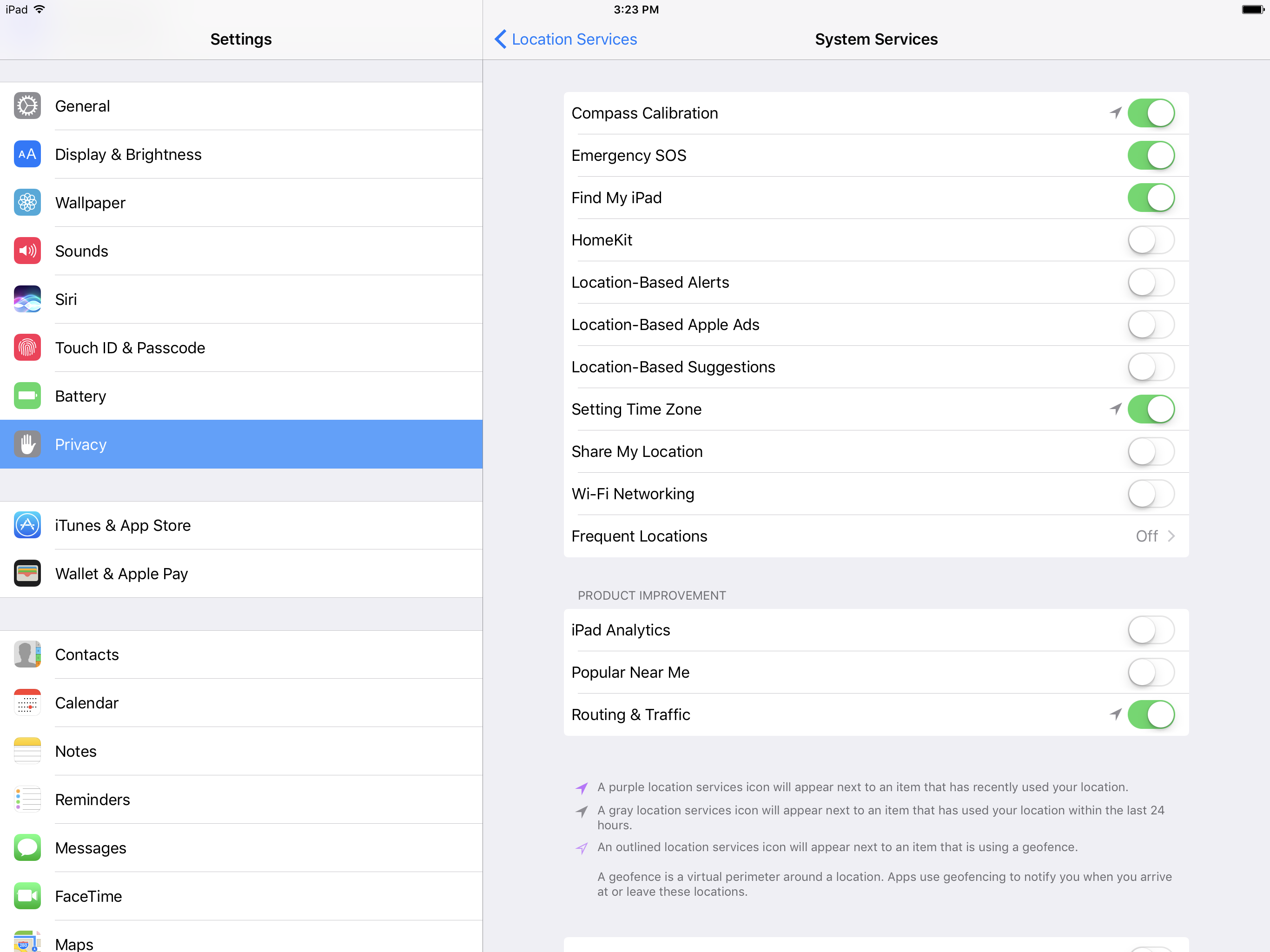Tap the outlined geofence arrow legend icon

582,848
